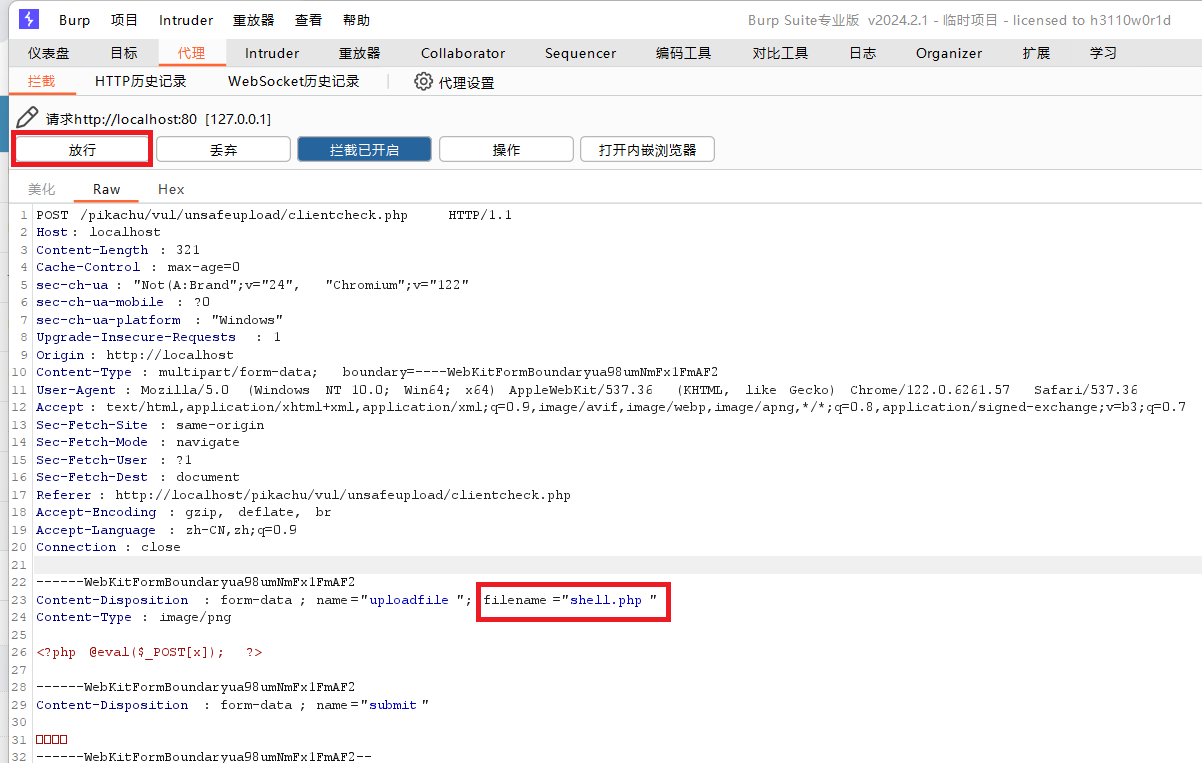Click the POST request line text

[x=274, y=215]
